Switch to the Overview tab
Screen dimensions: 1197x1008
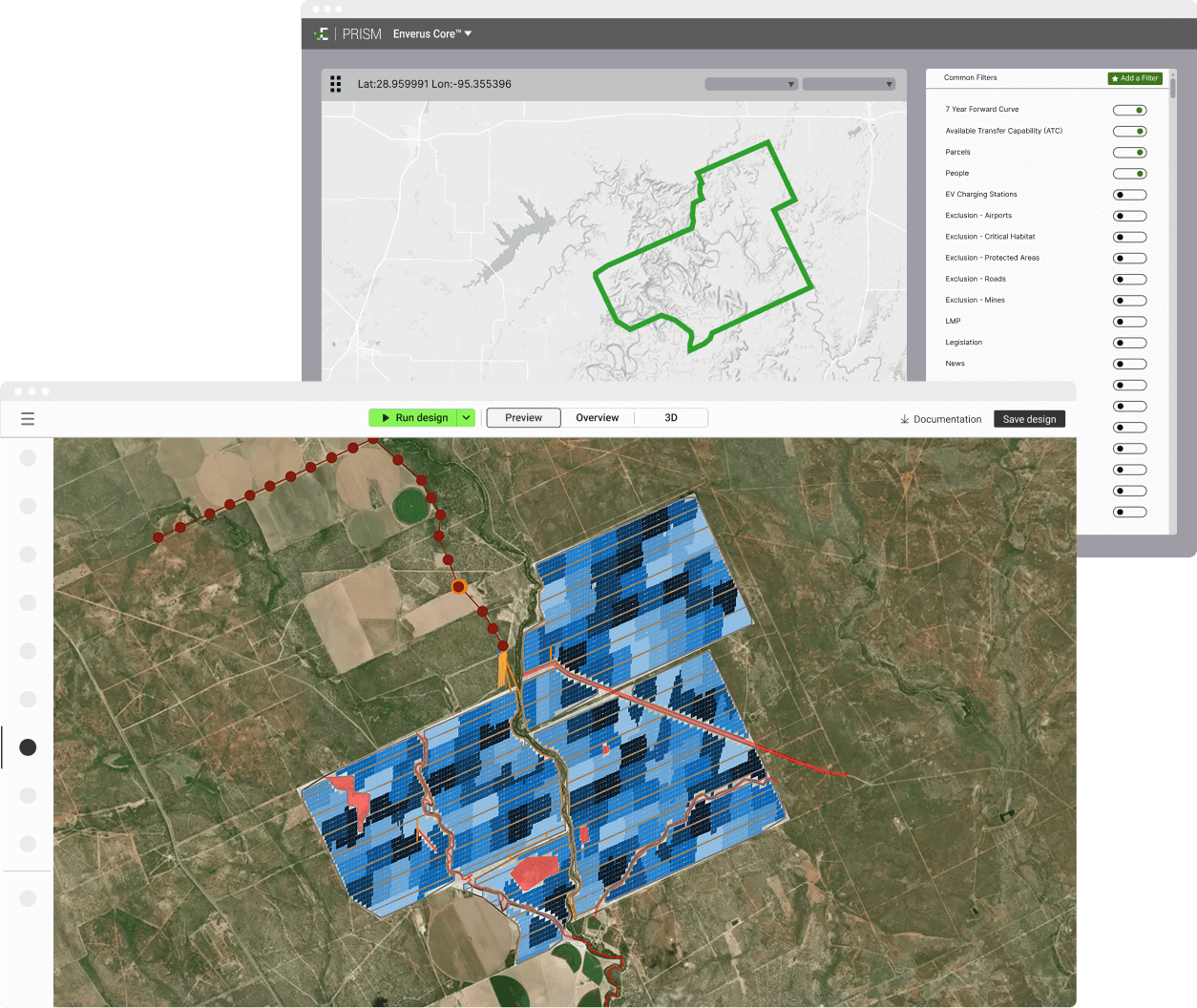coord(597,418)
